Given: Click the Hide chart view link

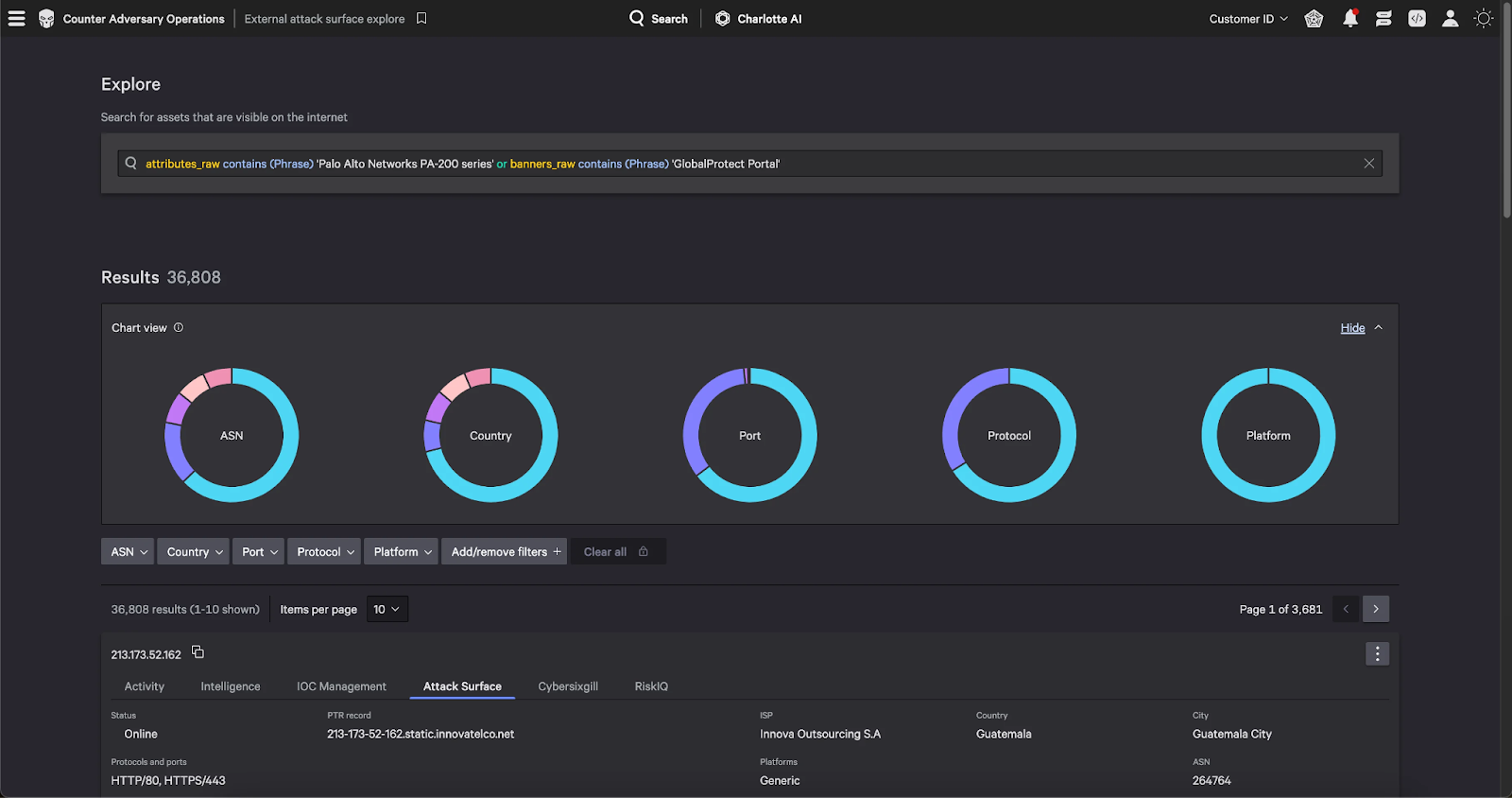Looking at the screenshot, I should pyautogui.click(x=1352, y=328).
